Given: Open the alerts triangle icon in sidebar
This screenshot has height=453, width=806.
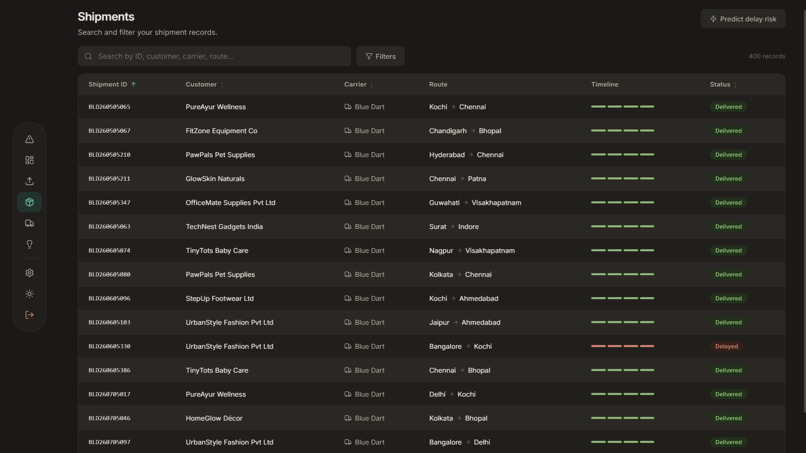Looking at the screenshot, I should point(29,139).
